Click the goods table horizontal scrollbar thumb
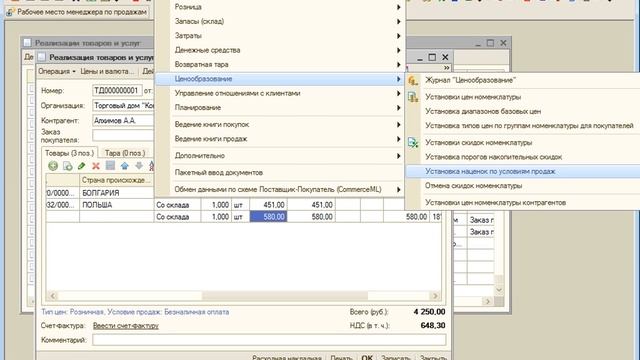The width and height of the screenshot is (640, 360). [285, 296]
